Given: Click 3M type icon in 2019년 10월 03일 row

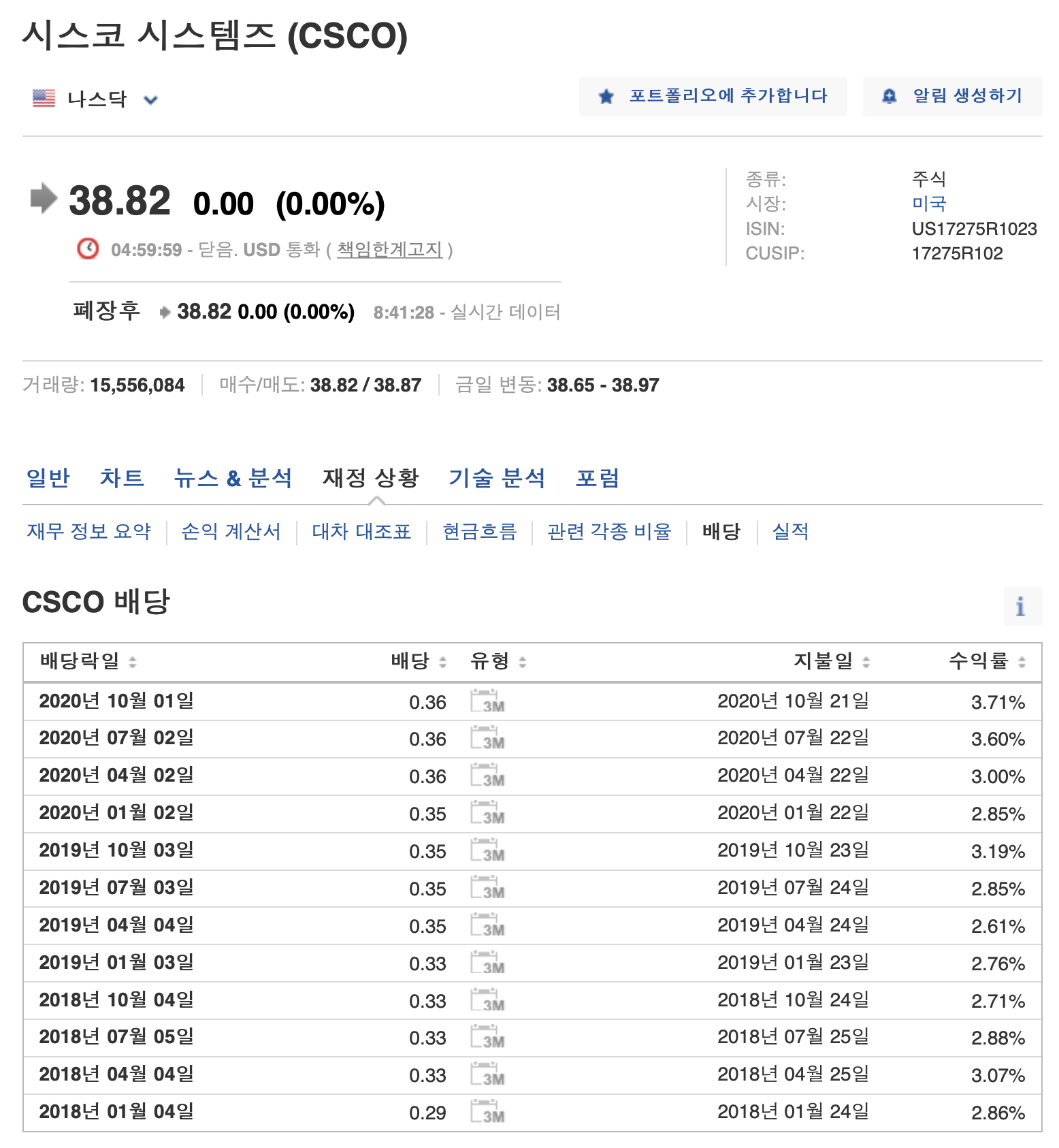Looking at the screenshot, I should (x=487, y=851).
